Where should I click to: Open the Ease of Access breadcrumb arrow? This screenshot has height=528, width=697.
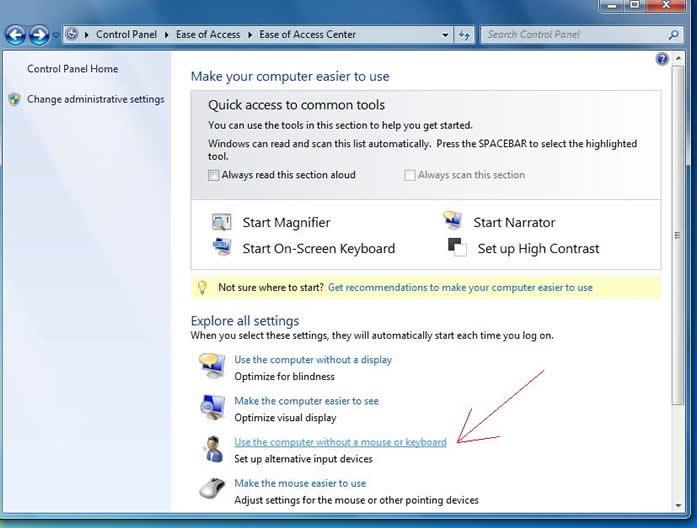[250, 34]
